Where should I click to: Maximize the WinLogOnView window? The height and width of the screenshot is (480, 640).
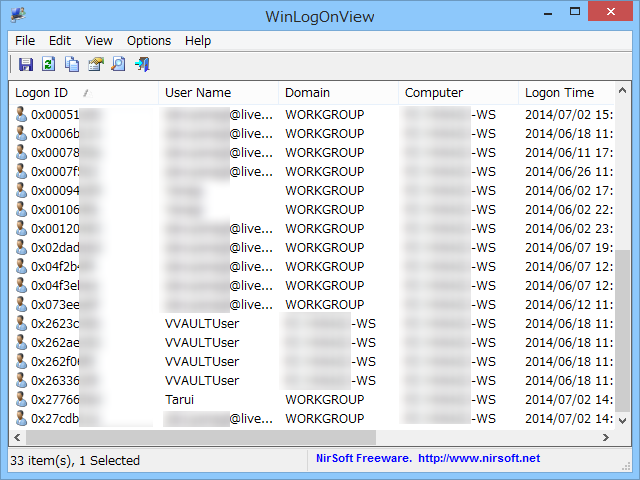tap(575, 11)
